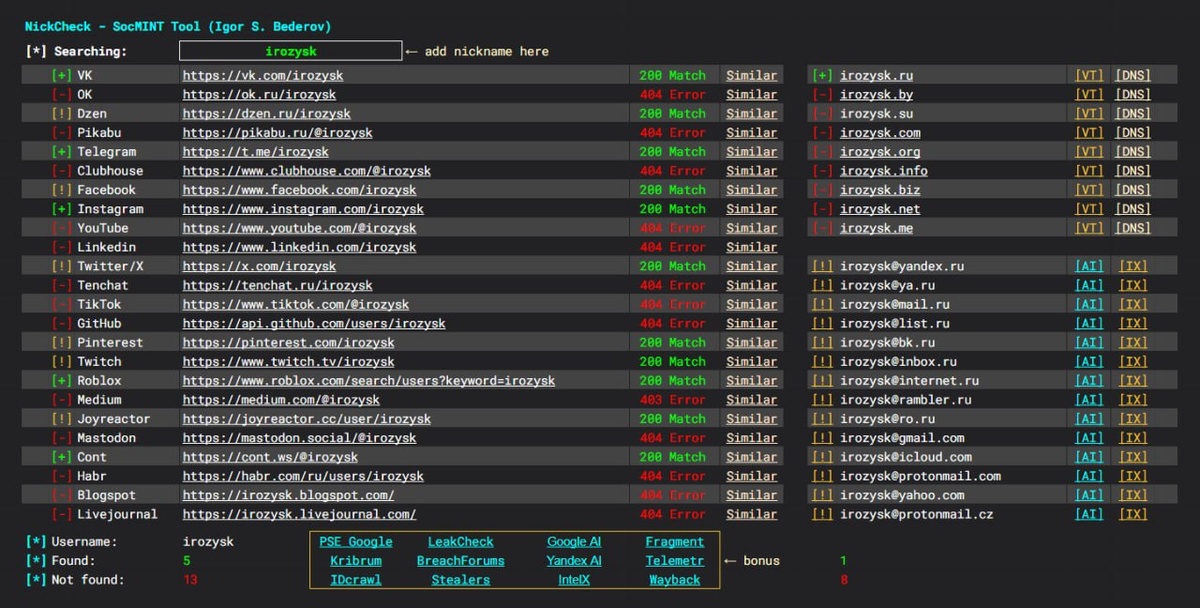This screenshot has height=608, width=1200.
Task: Open the tenchat.ru/irozysk link
Action: point(278,285)
